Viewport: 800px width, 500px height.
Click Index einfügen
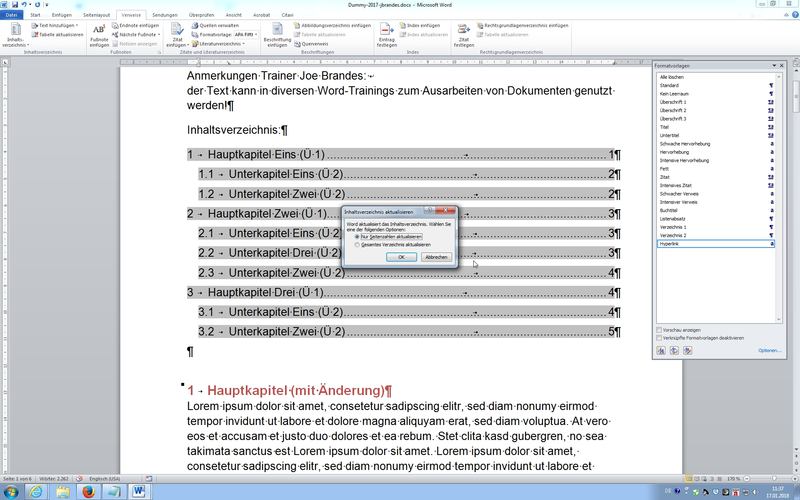coord(420,26)
